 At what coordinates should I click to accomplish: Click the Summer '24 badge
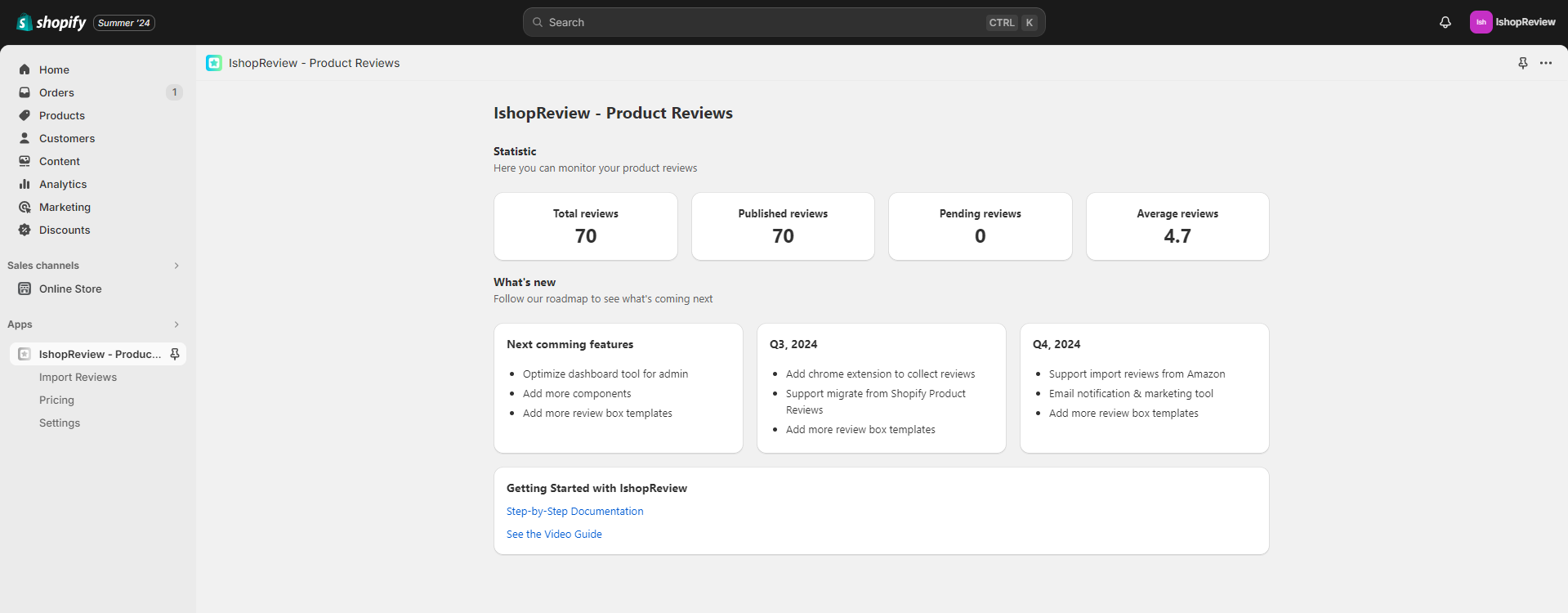click(124, 23)
